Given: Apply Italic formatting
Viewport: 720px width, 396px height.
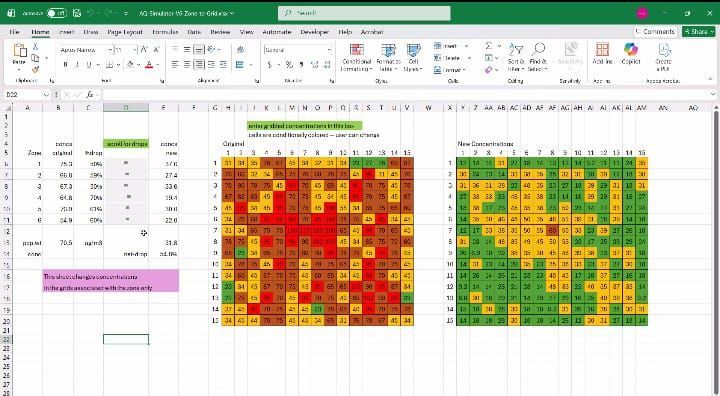Looking at the screenshot, I should [77, 65].
